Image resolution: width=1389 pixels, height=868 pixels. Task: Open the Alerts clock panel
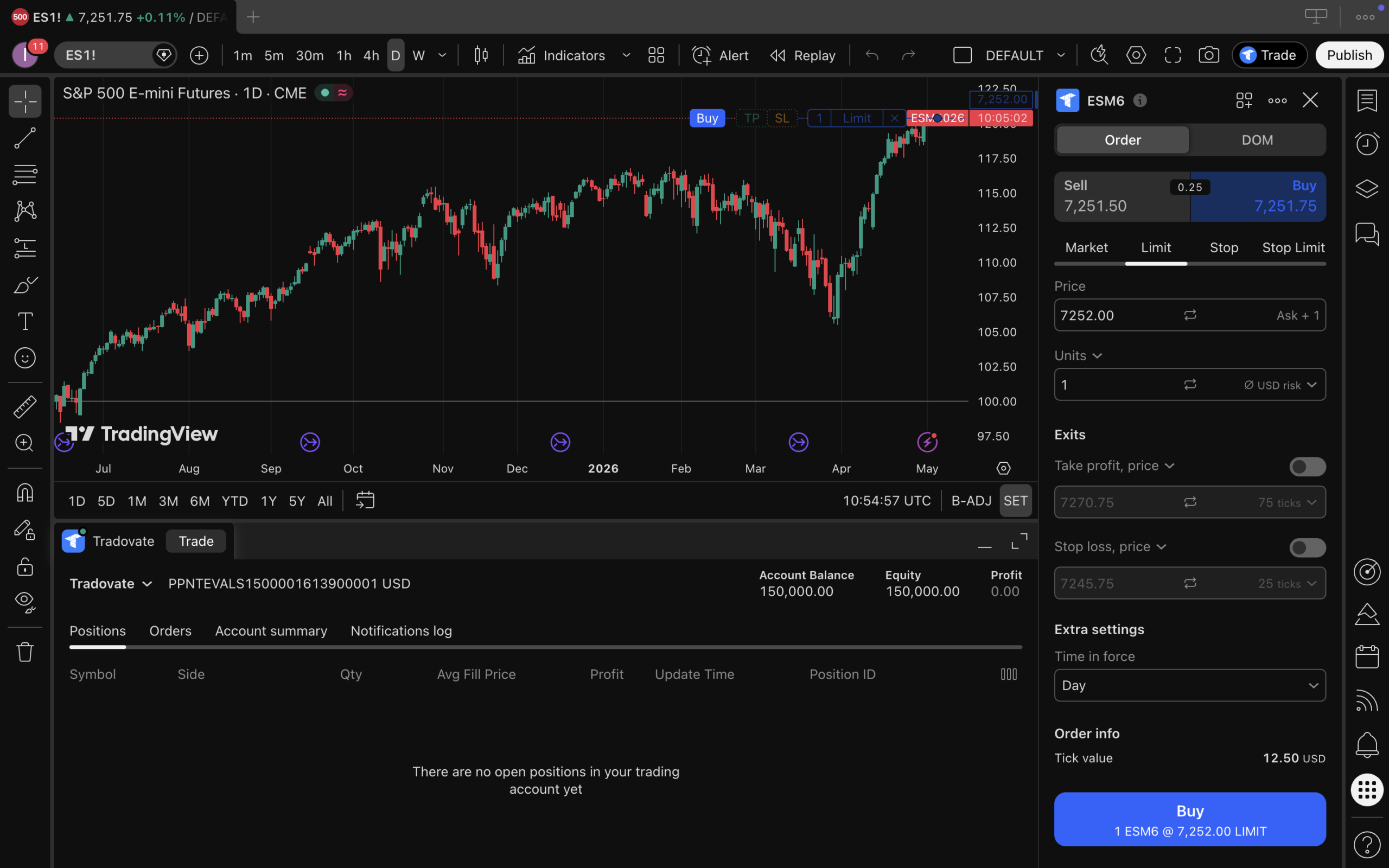click(1367, 143)
